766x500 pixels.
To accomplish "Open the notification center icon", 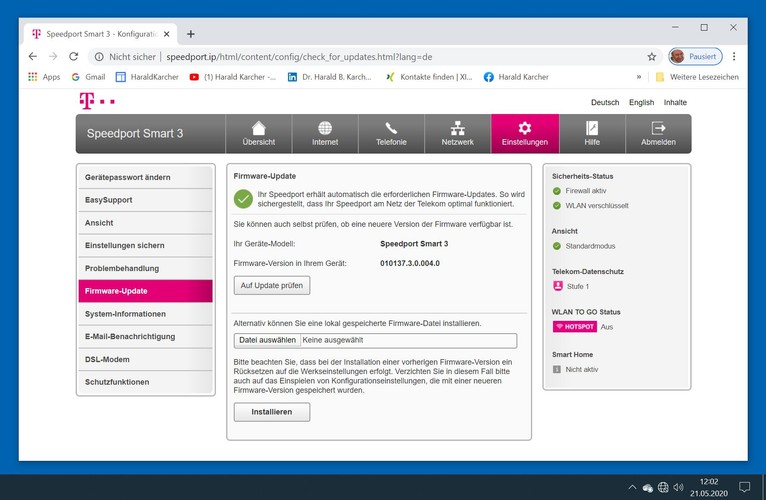I will (x=745, y=487).
